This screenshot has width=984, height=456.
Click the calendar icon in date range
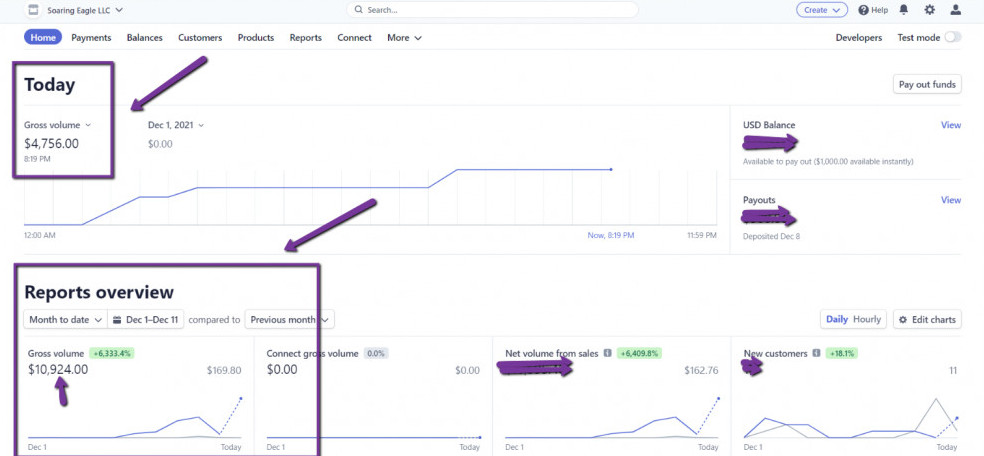pos(118,320)
